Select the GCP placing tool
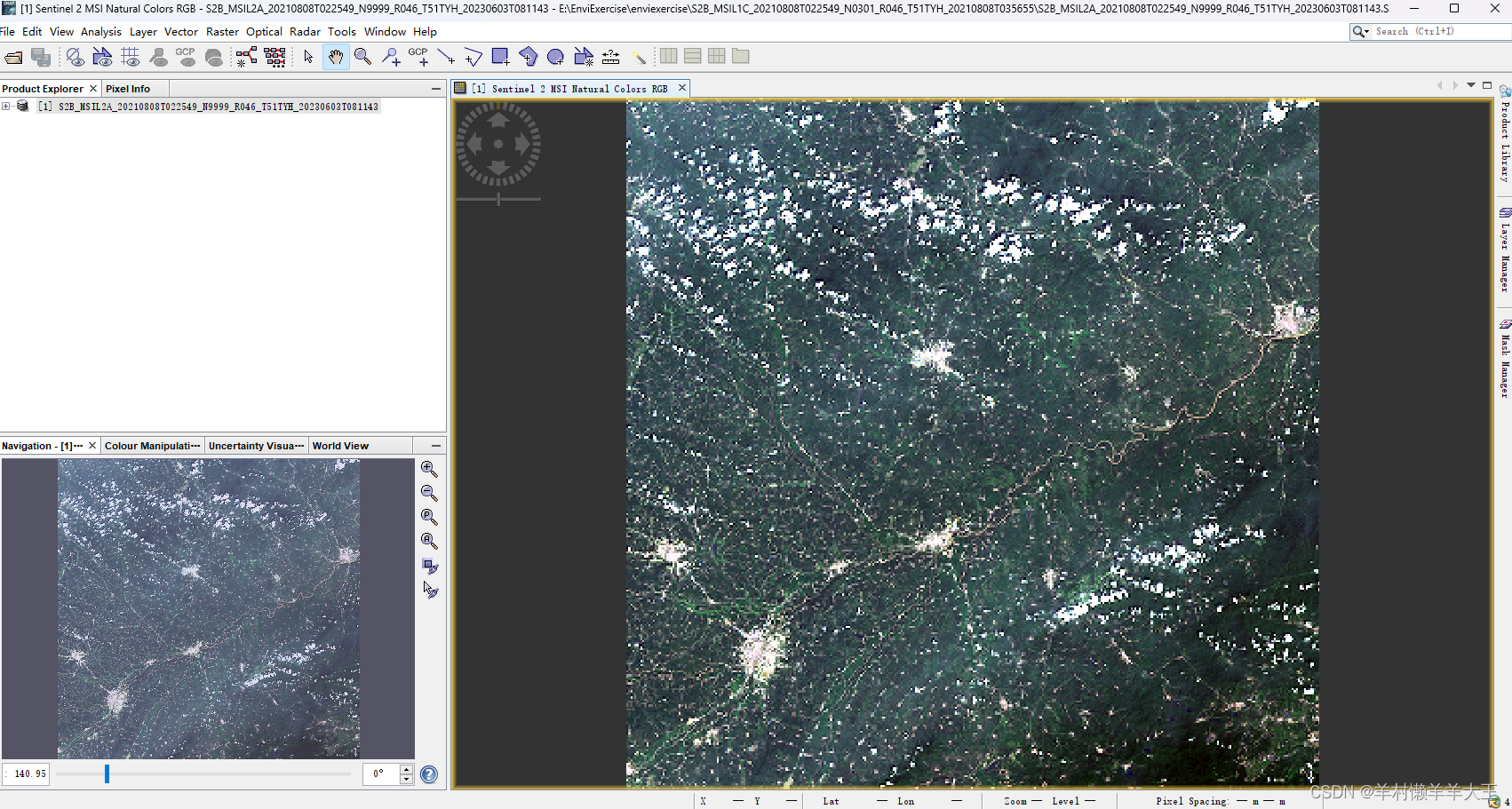 coord(419,56)
